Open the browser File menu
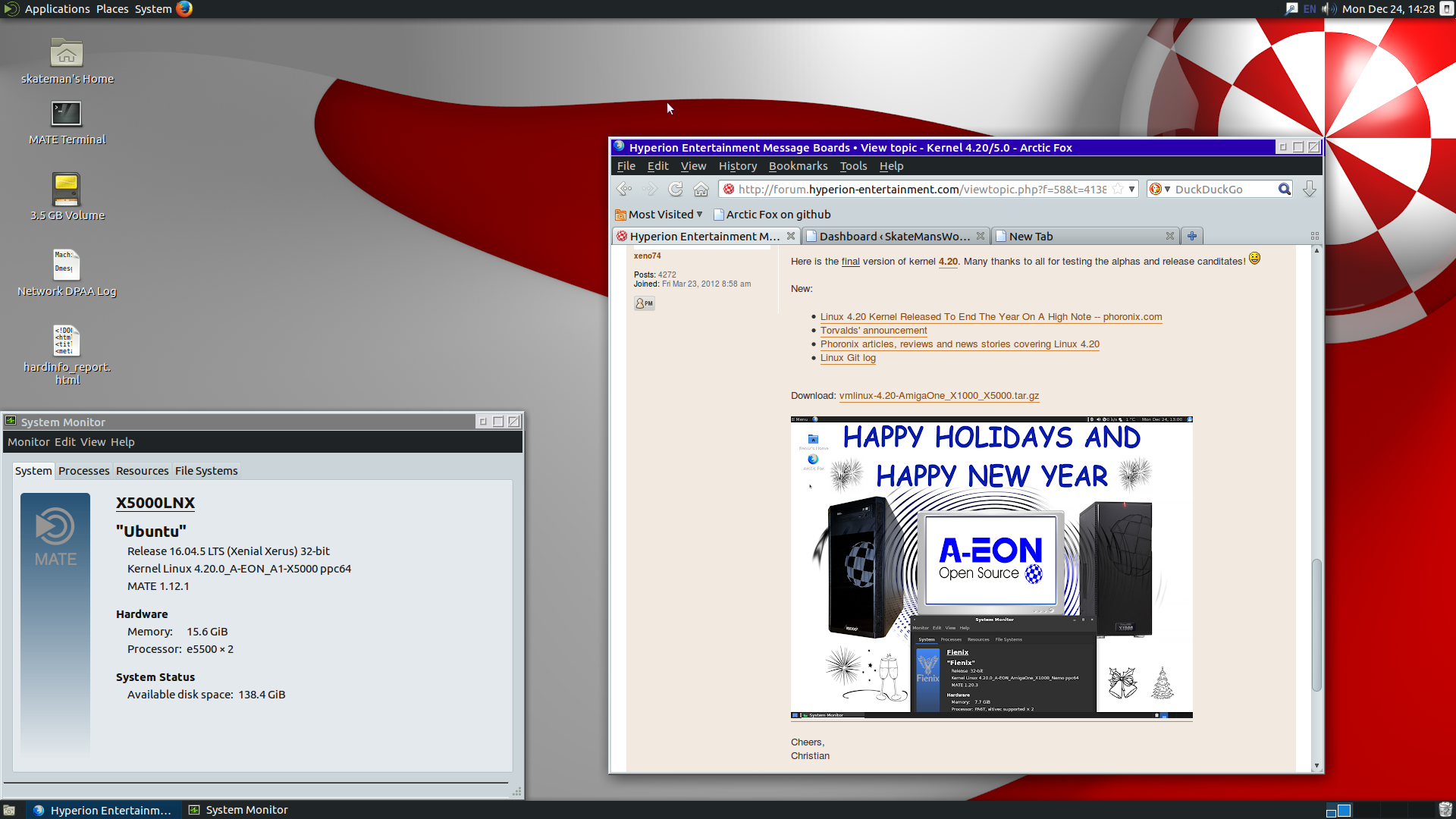Screen dimensions: 1456x819 coord(626,166)
